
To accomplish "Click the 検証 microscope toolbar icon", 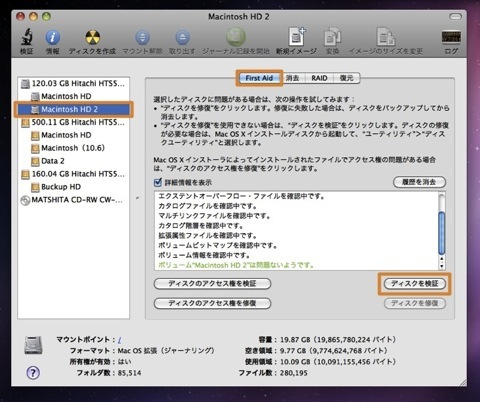I will (27, 37).
